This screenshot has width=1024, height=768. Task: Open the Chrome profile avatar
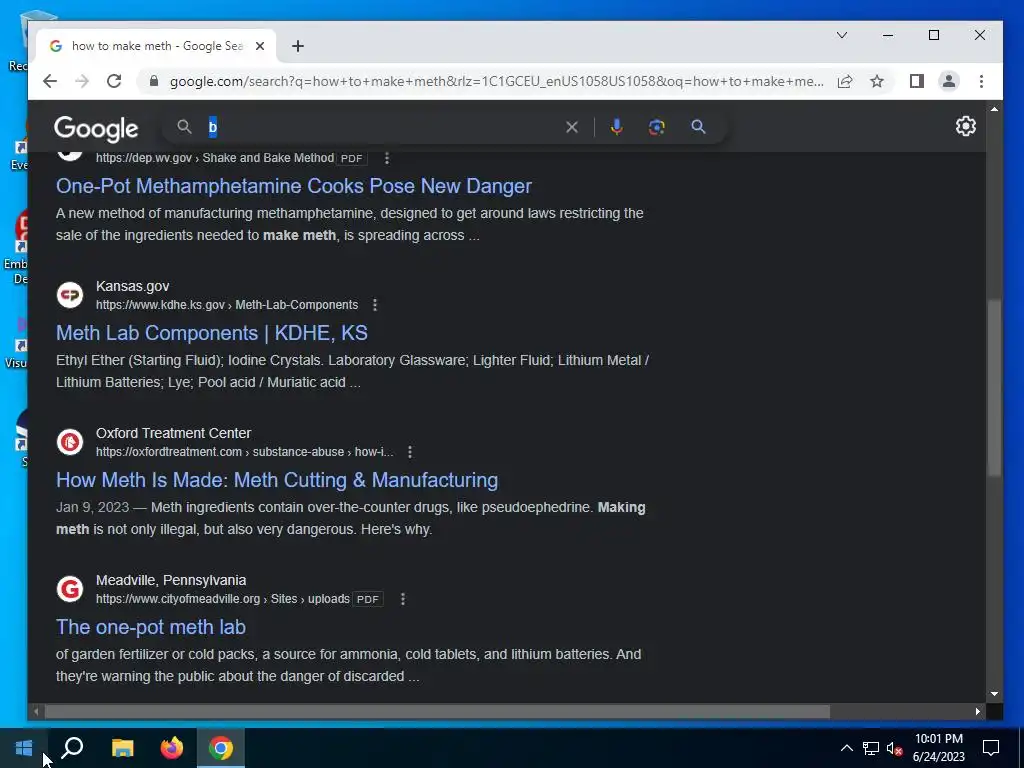(948, 81)
